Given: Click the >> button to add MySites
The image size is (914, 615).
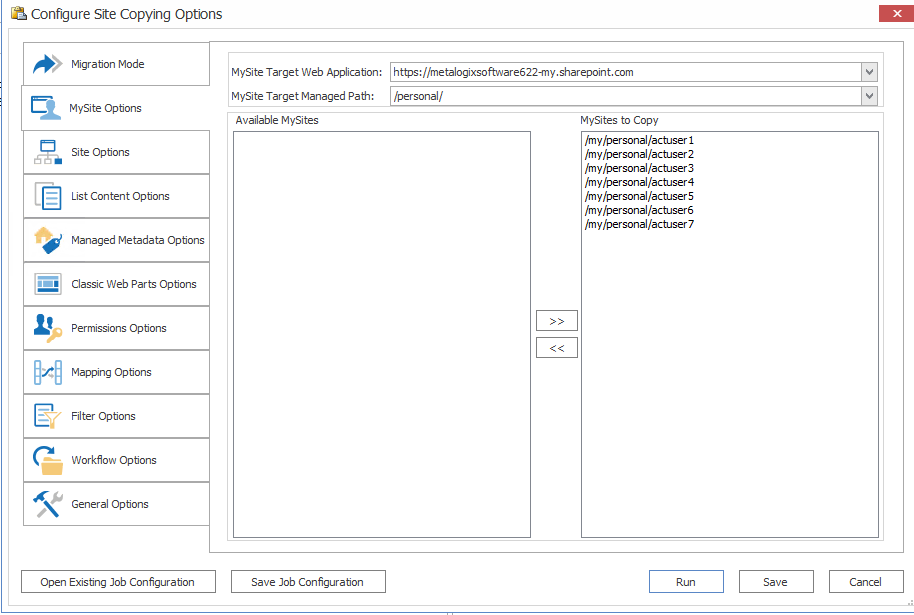Looking at the screenshot, I should (556, 320).
